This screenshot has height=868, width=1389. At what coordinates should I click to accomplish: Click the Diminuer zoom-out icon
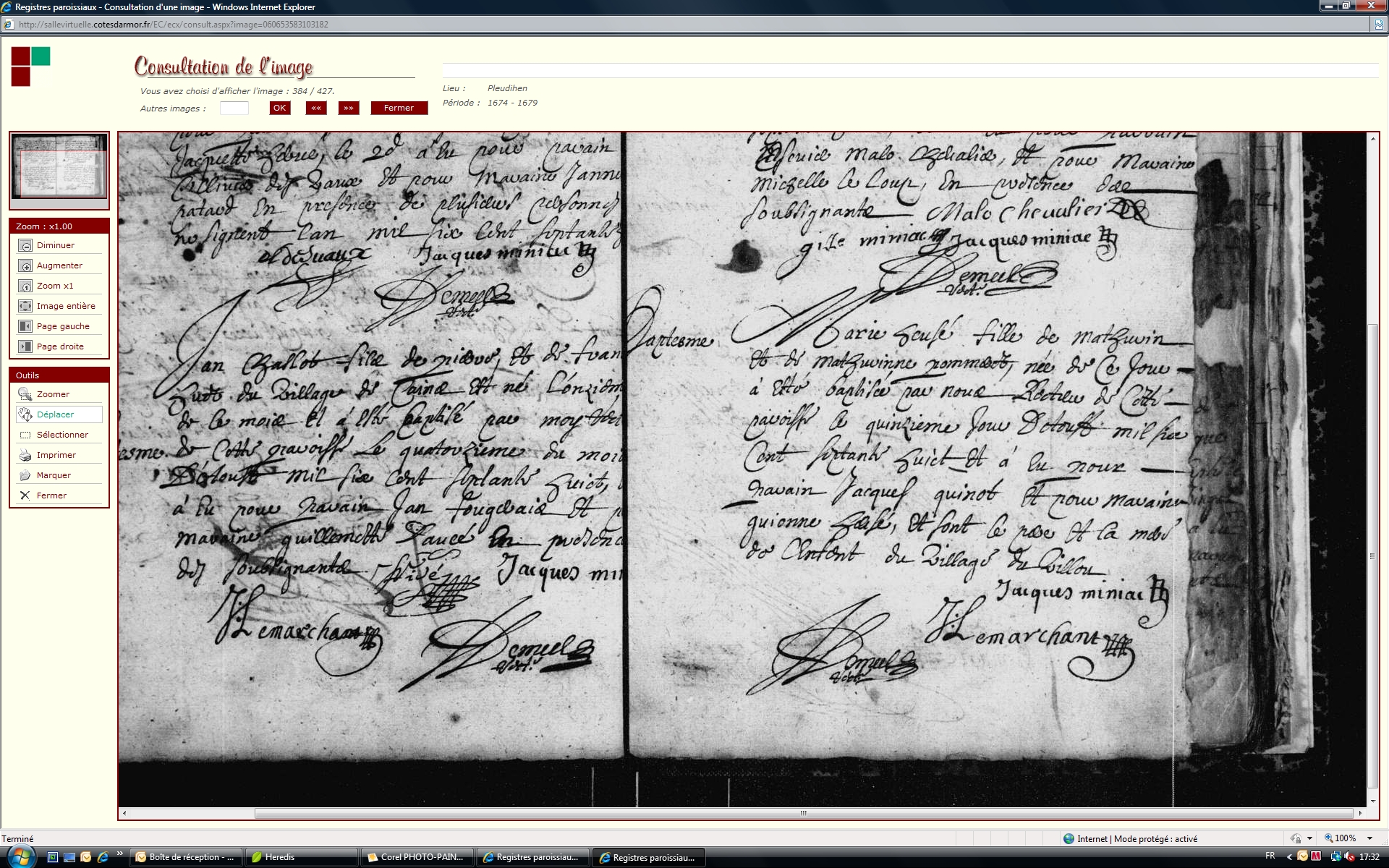pyautogui.click(x=25, y=245)
